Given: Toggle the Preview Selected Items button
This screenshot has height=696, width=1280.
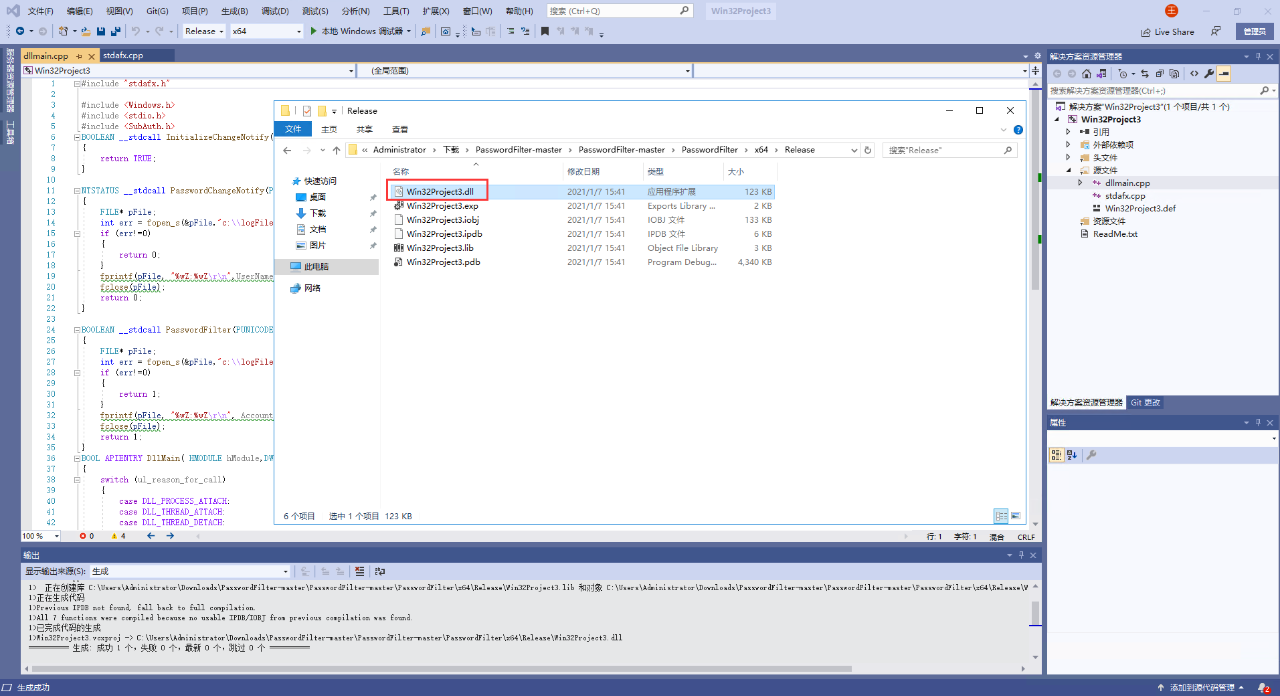Looking at the screenshot, I should pos(1223,74).
